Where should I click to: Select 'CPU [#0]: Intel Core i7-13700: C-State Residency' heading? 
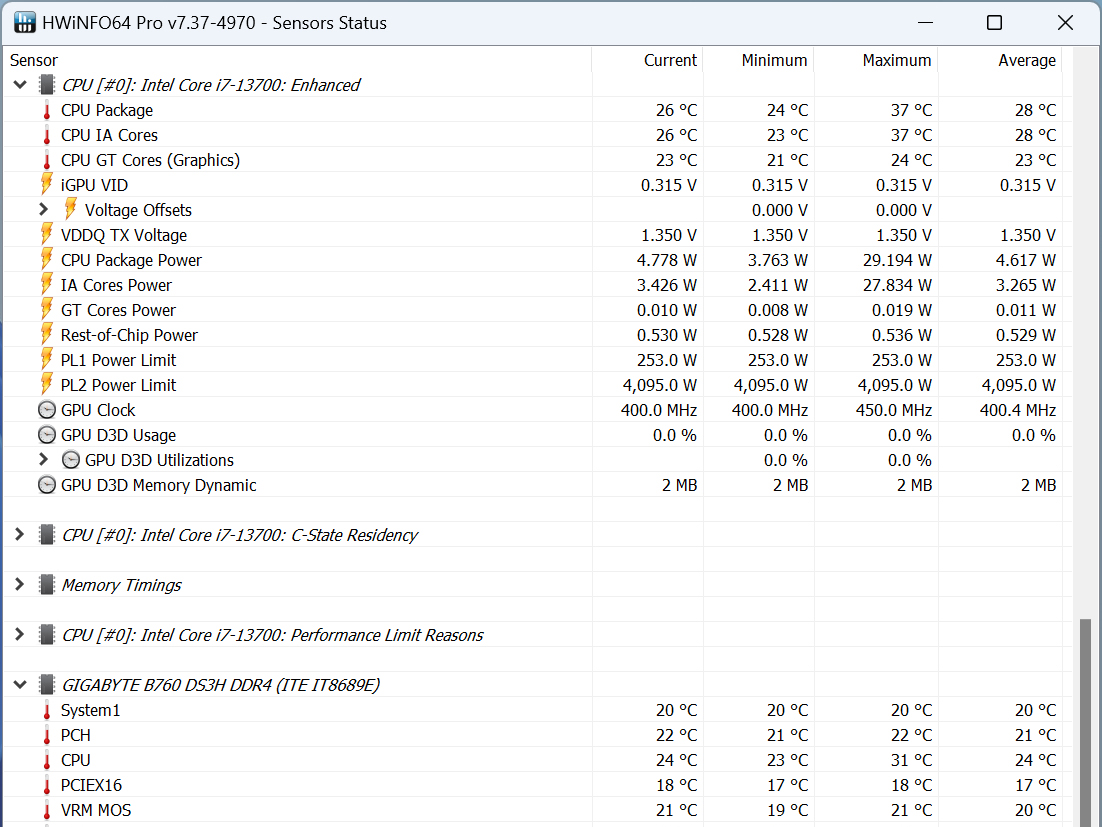240,535
